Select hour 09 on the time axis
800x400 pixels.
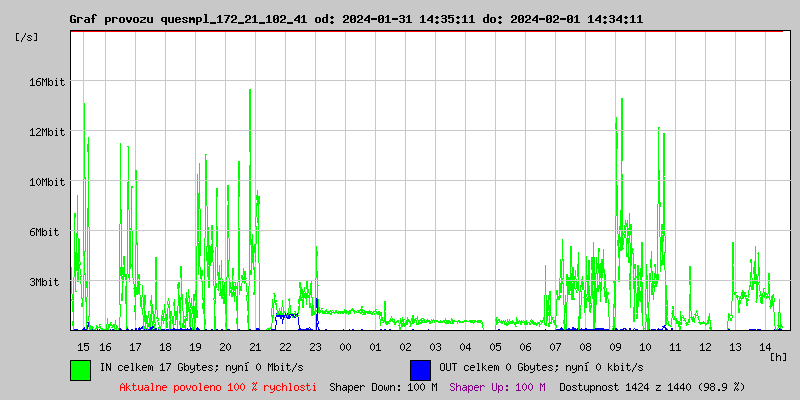[x=616, y=347]
